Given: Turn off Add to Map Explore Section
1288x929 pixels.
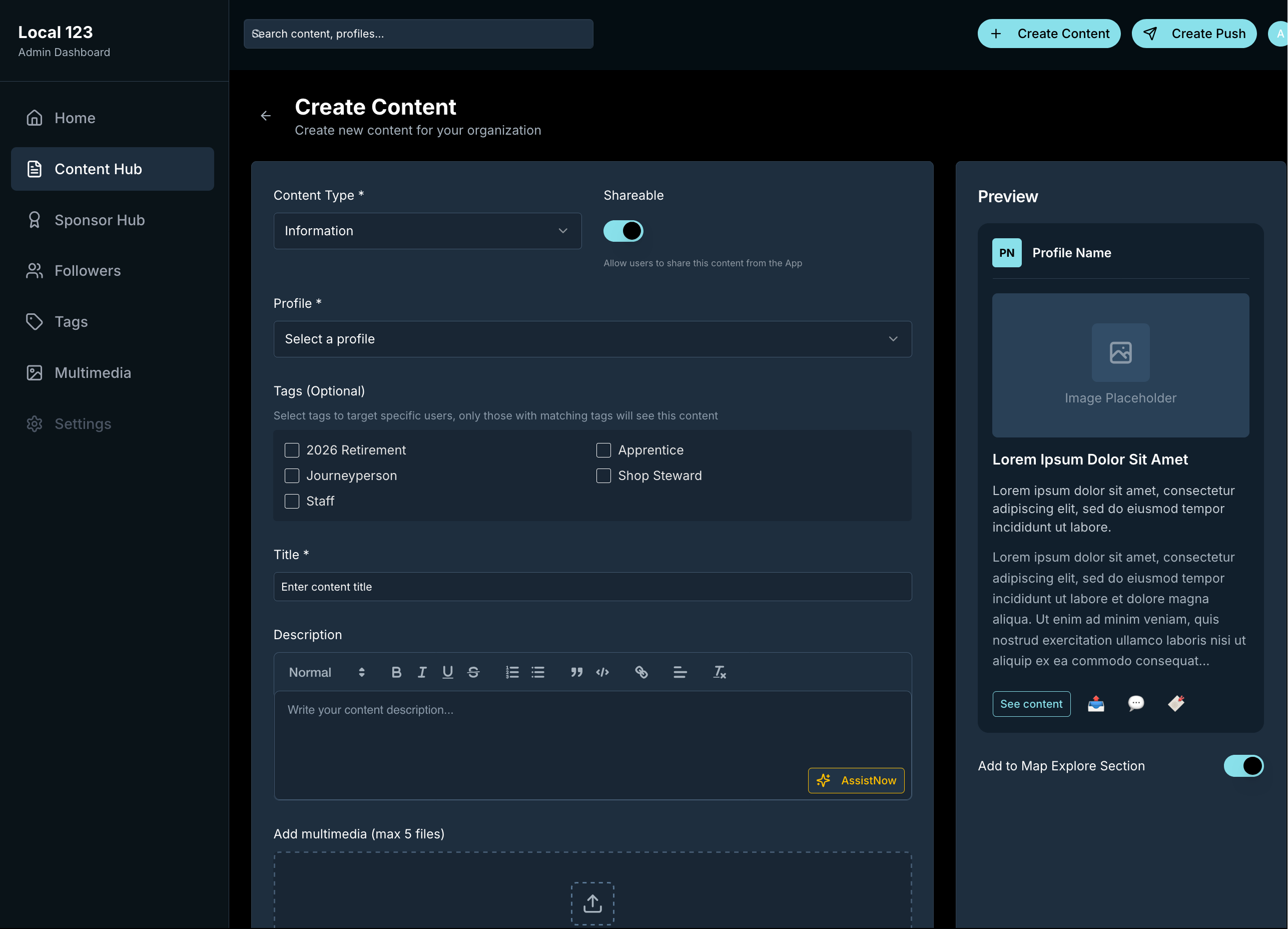Looking at the screenshot, I should pyautogui.click(x=1243, y=765).
